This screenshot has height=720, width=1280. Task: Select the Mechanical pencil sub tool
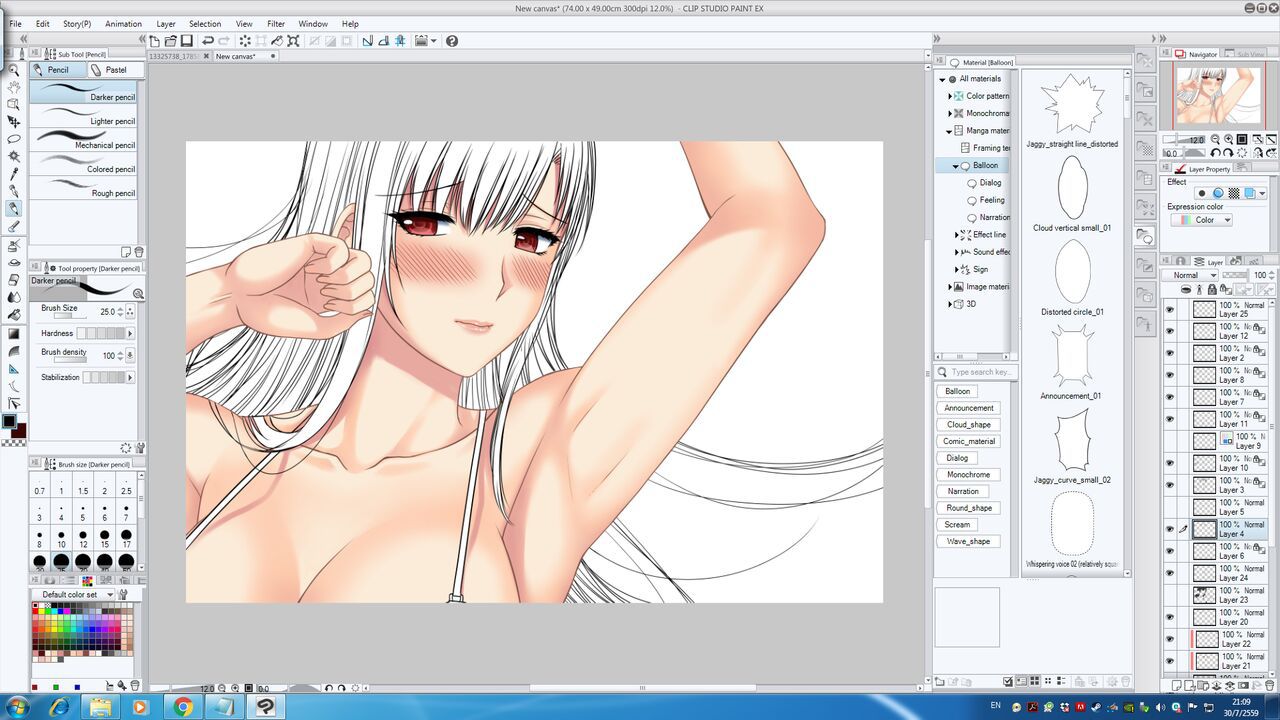click(x=84, y=139)
